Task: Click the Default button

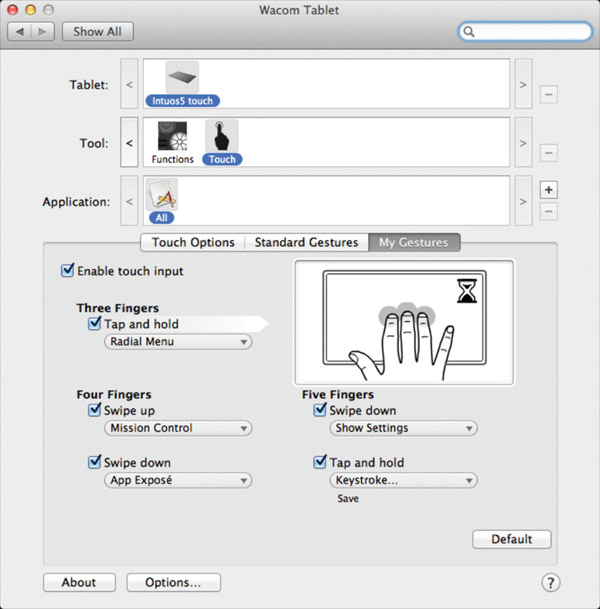Action: point(511,539)
